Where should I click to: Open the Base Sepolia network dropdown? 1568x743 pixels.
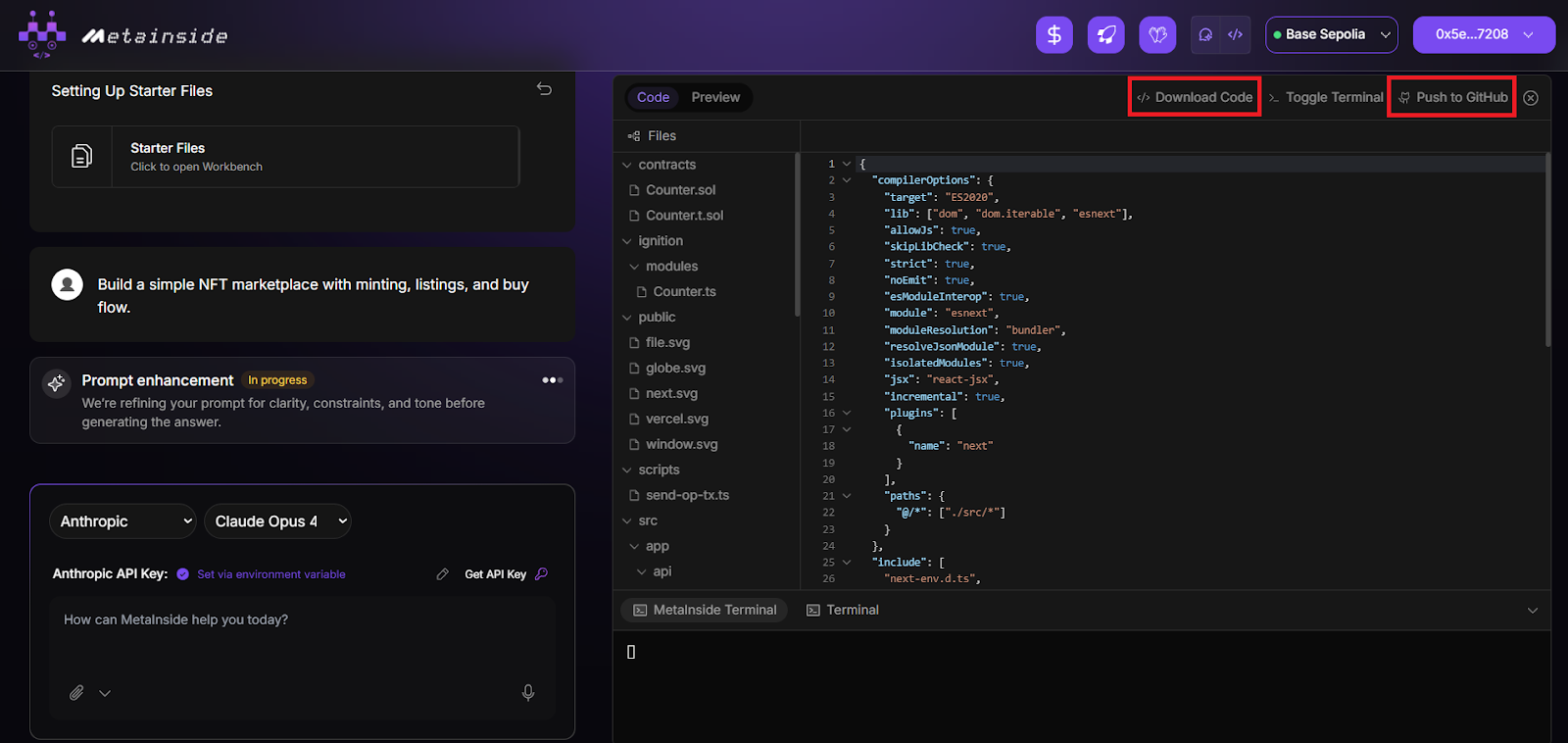point(1331,34)
